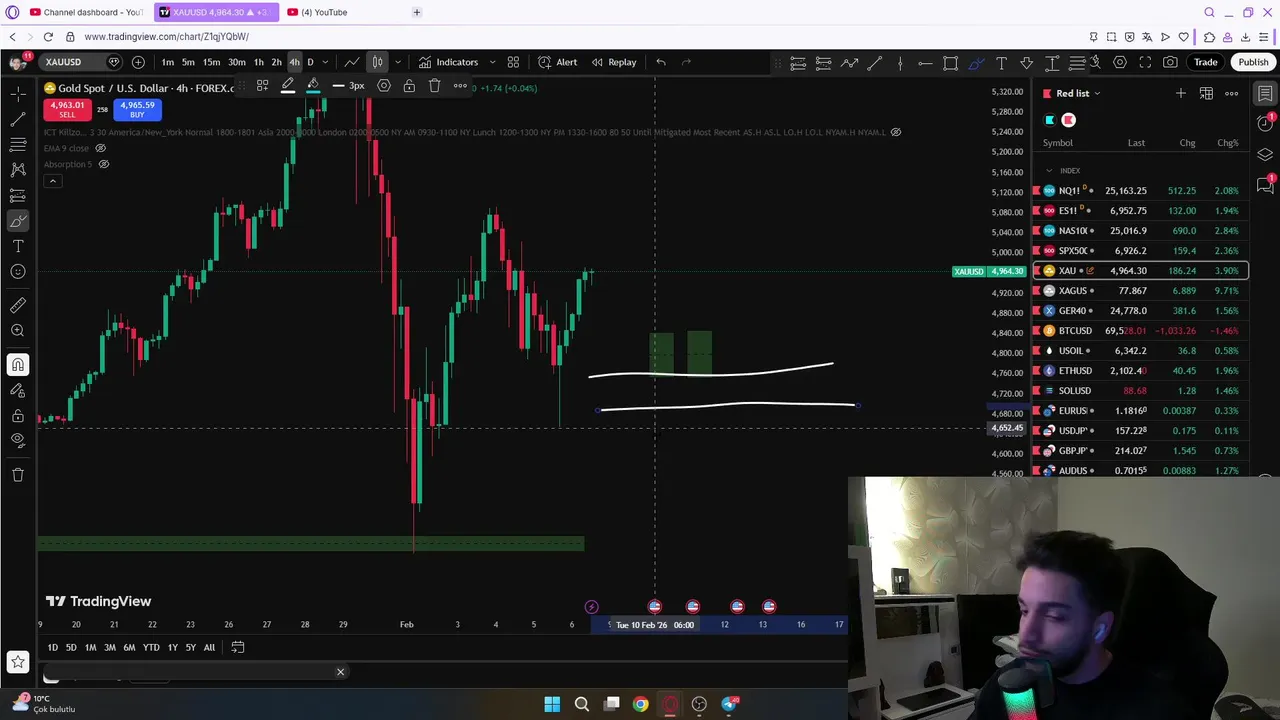Set the chart range to YTD

click(151, 648)
